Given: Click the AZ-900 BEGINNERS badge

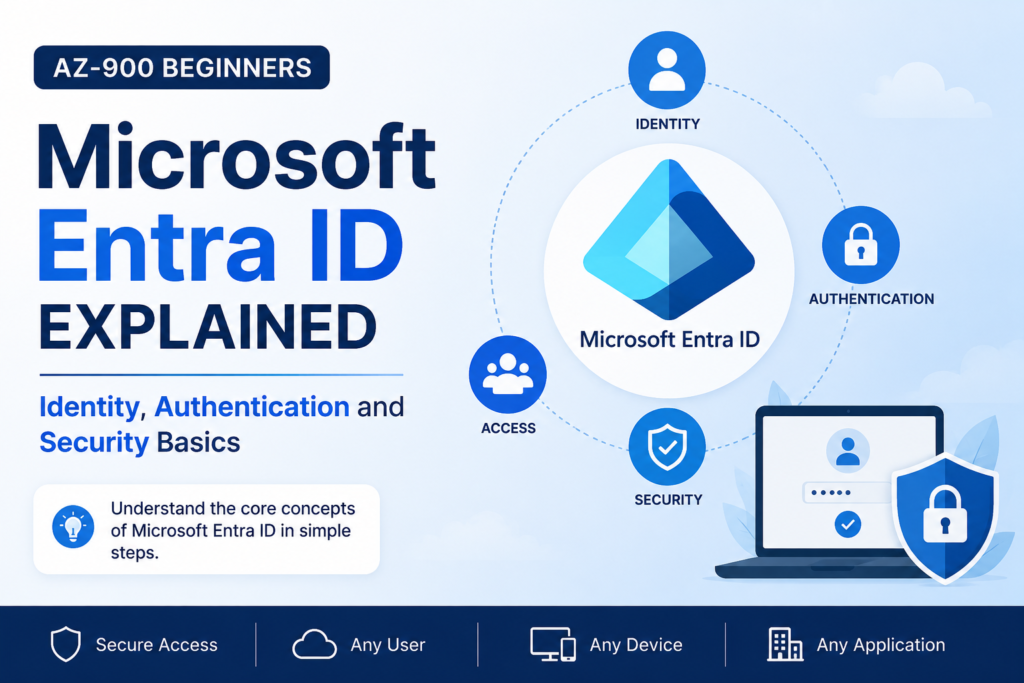Looking at the screenshot, I should point(182,67).
